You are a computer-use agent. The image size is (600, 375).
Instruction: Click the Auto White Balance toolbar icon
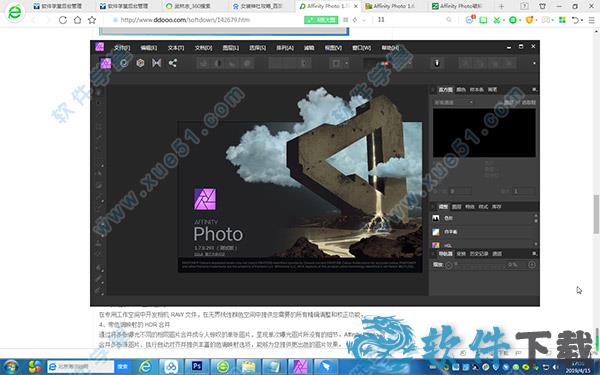point(247,64)
